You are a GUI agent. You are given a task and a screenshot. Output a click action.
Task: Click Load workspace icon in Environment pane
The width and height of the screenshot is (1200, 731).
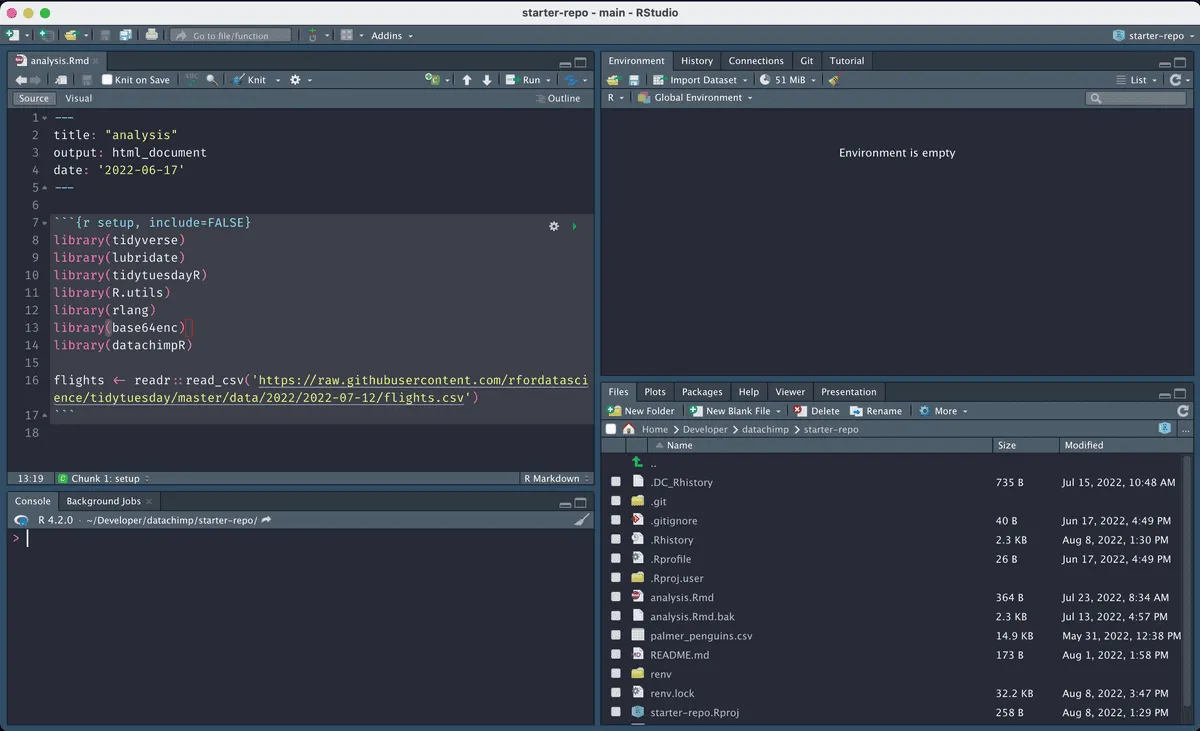pyautogui.click(x=613, y=80)
